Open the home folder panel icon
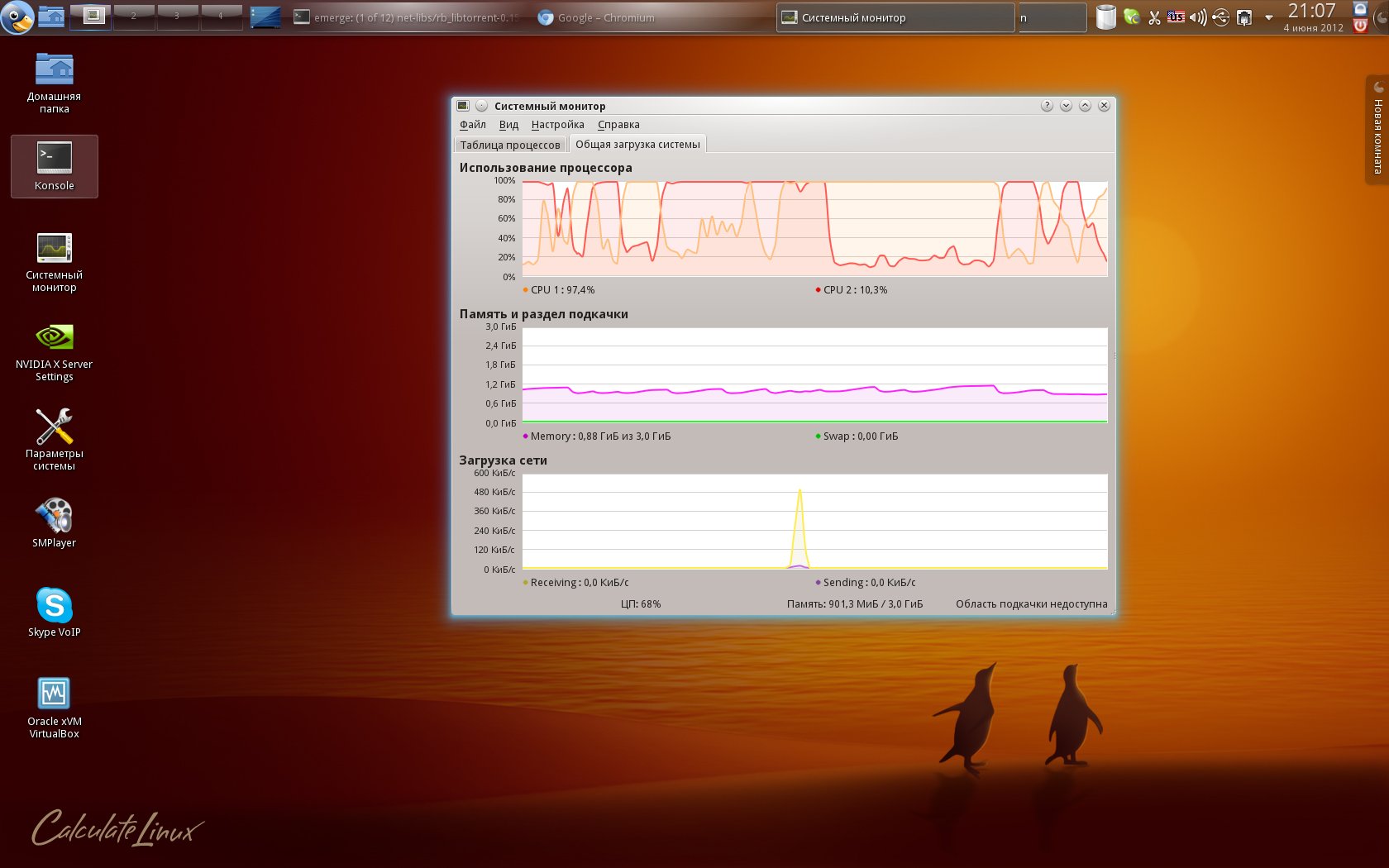 click(x=51, y=17)
